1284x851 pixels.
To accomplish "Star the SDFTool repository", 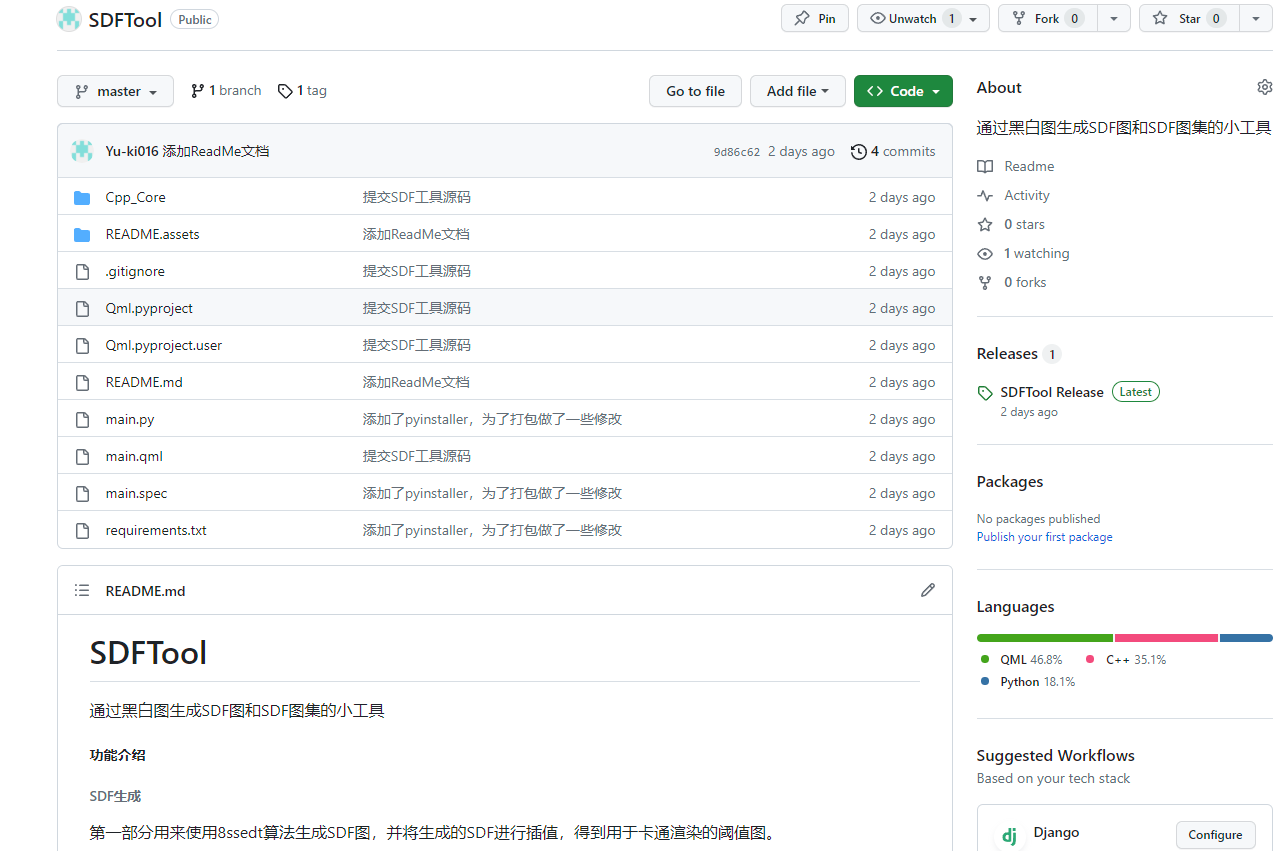I will (1187, 17).
